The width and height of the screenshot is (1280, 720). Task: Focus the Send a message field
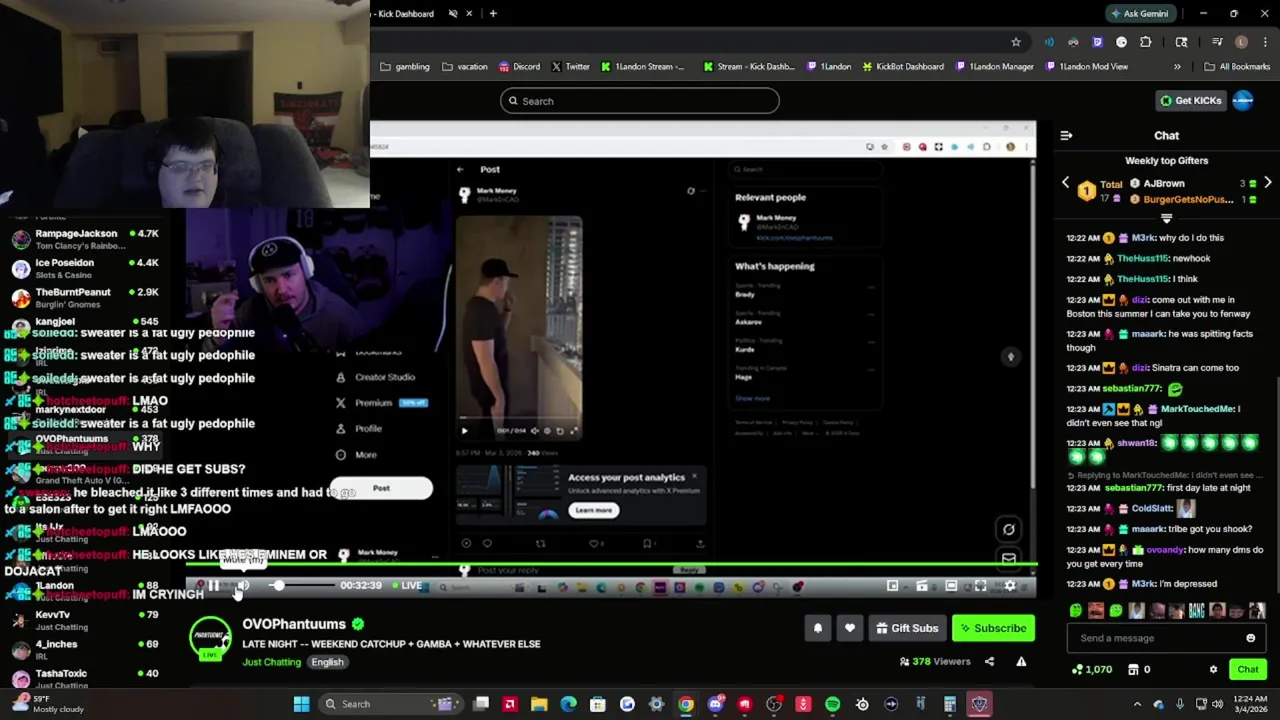click(1166, 638)
